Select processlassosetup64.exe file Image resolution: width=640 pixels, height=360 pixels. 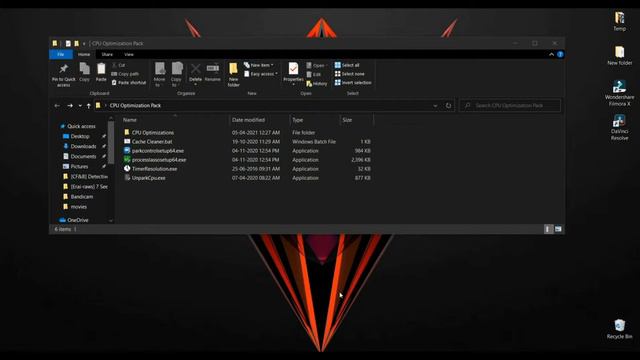159,160
